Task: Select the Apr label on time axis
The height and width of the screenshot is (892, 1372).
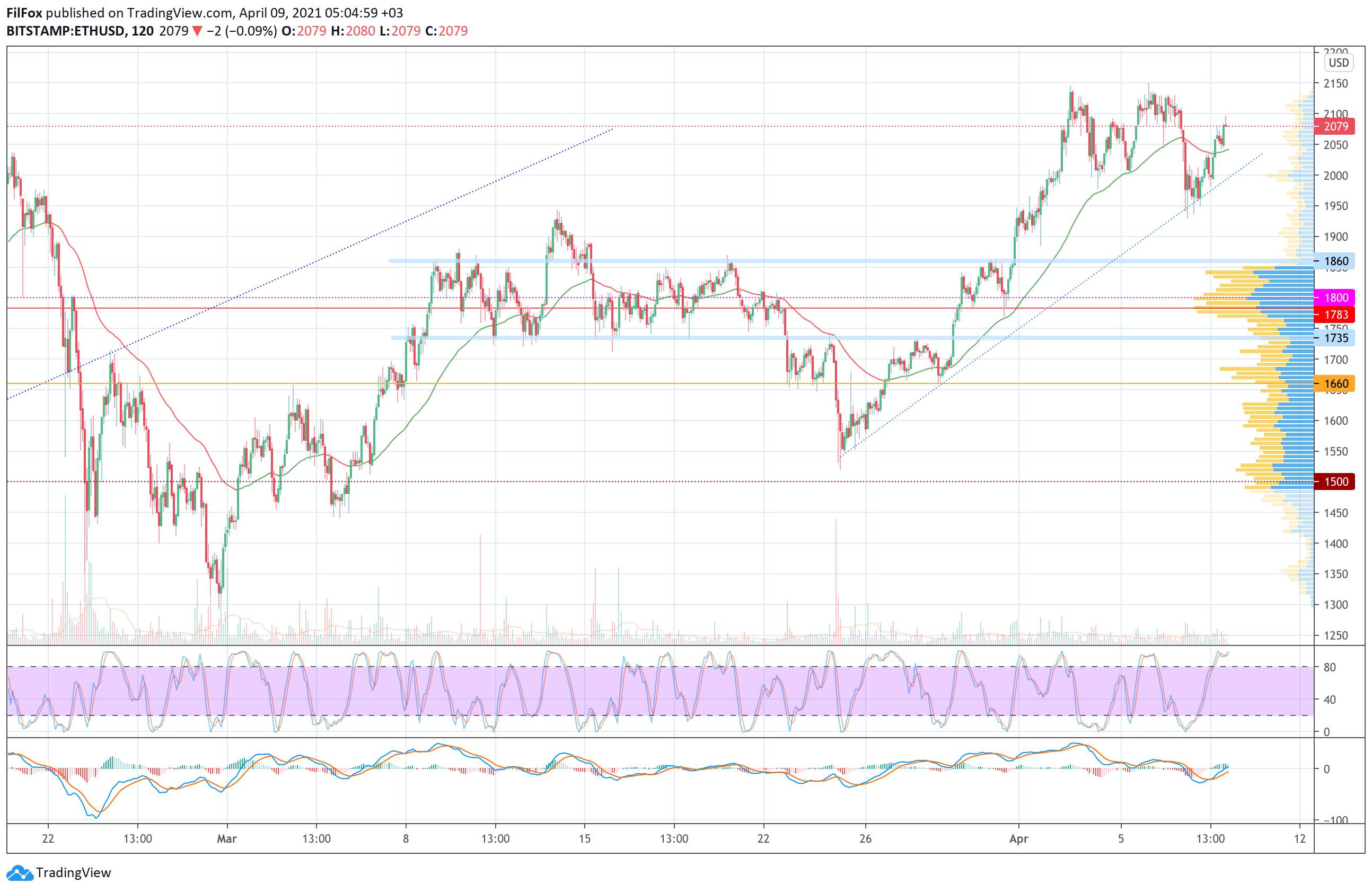Action: (1018, 839)
